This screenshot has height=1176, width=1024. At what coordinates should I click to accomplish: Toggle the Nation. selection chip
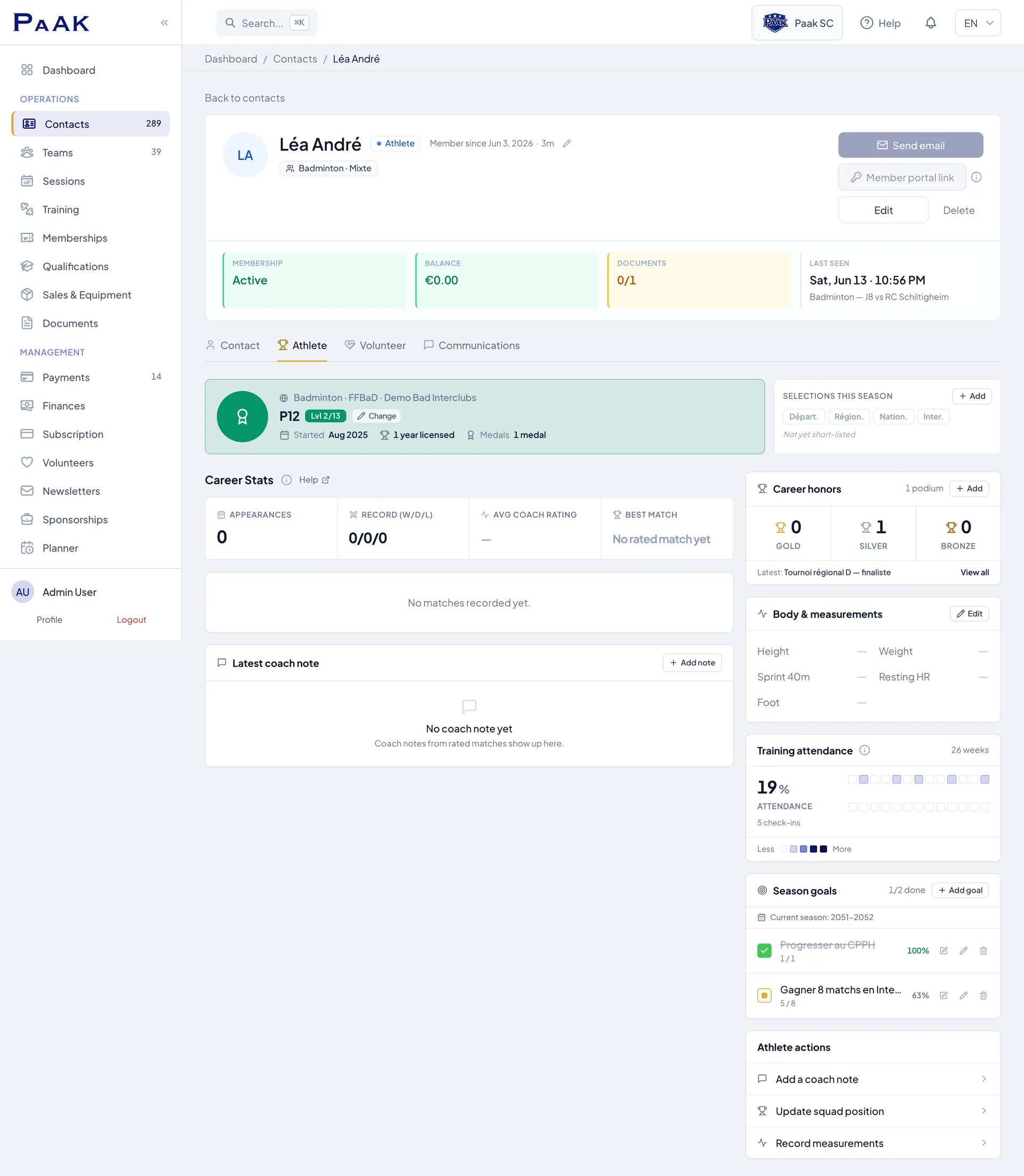point(893,417)
